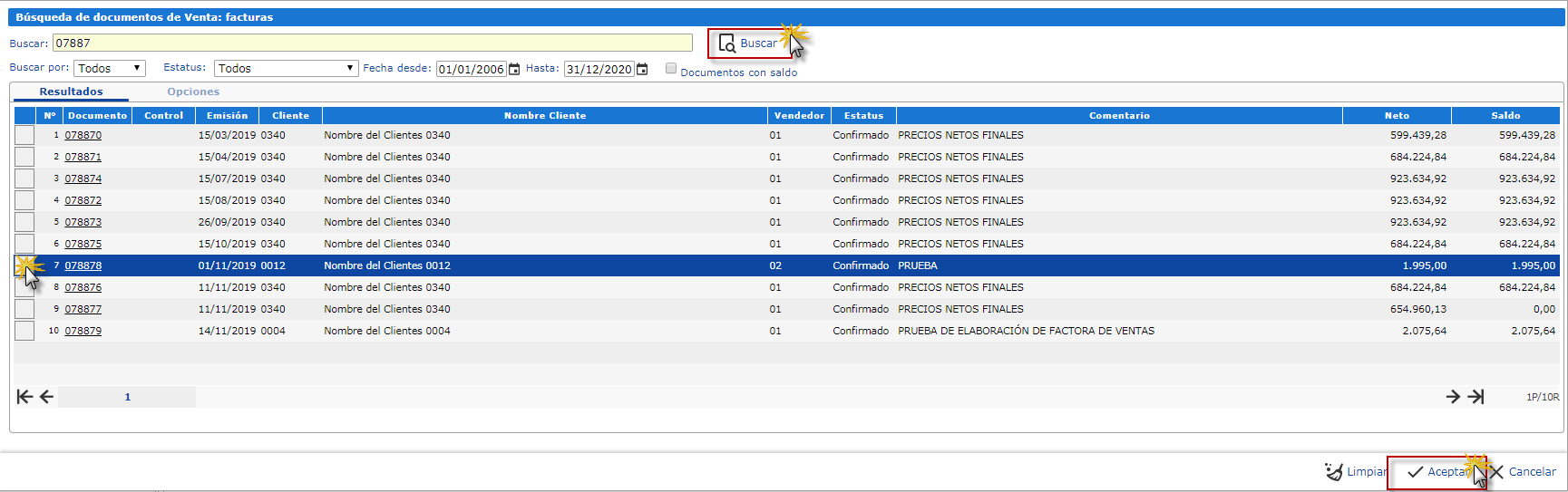Click Nombre del Clientes 0012 cell
The width and height of the screenshot is (1568, 492).
tap(387, 265)
